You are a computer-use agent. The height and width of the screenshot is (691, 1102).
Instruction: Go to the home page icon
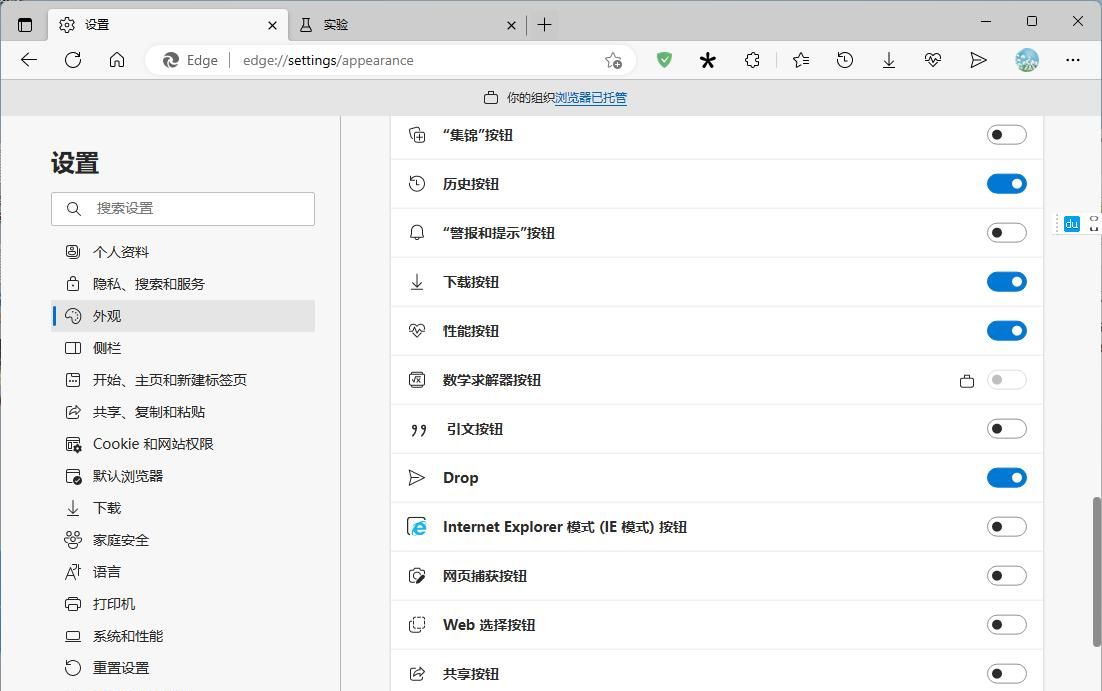click(x=117, y=60)
